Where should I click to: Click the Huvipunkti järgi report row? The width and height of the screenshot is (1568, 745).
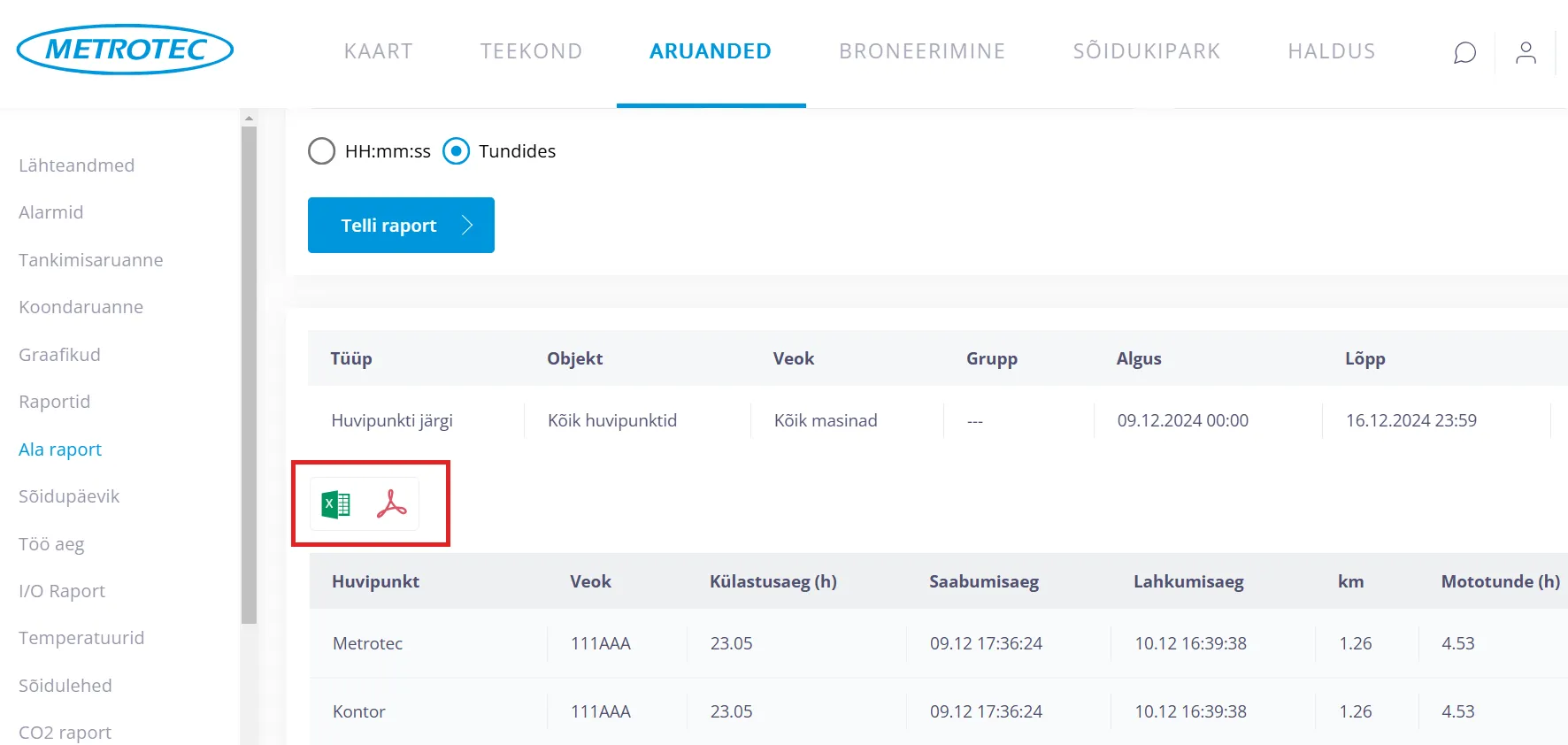392,420
